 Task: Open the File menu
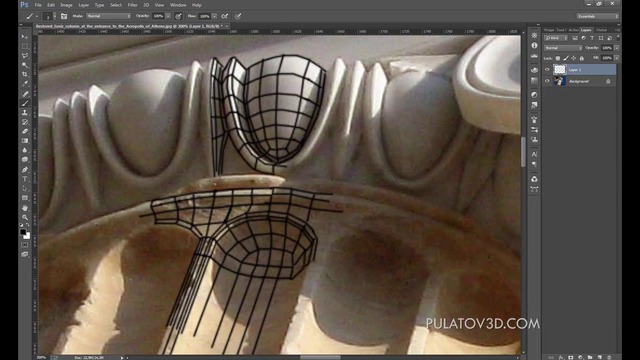click(38, 5)
